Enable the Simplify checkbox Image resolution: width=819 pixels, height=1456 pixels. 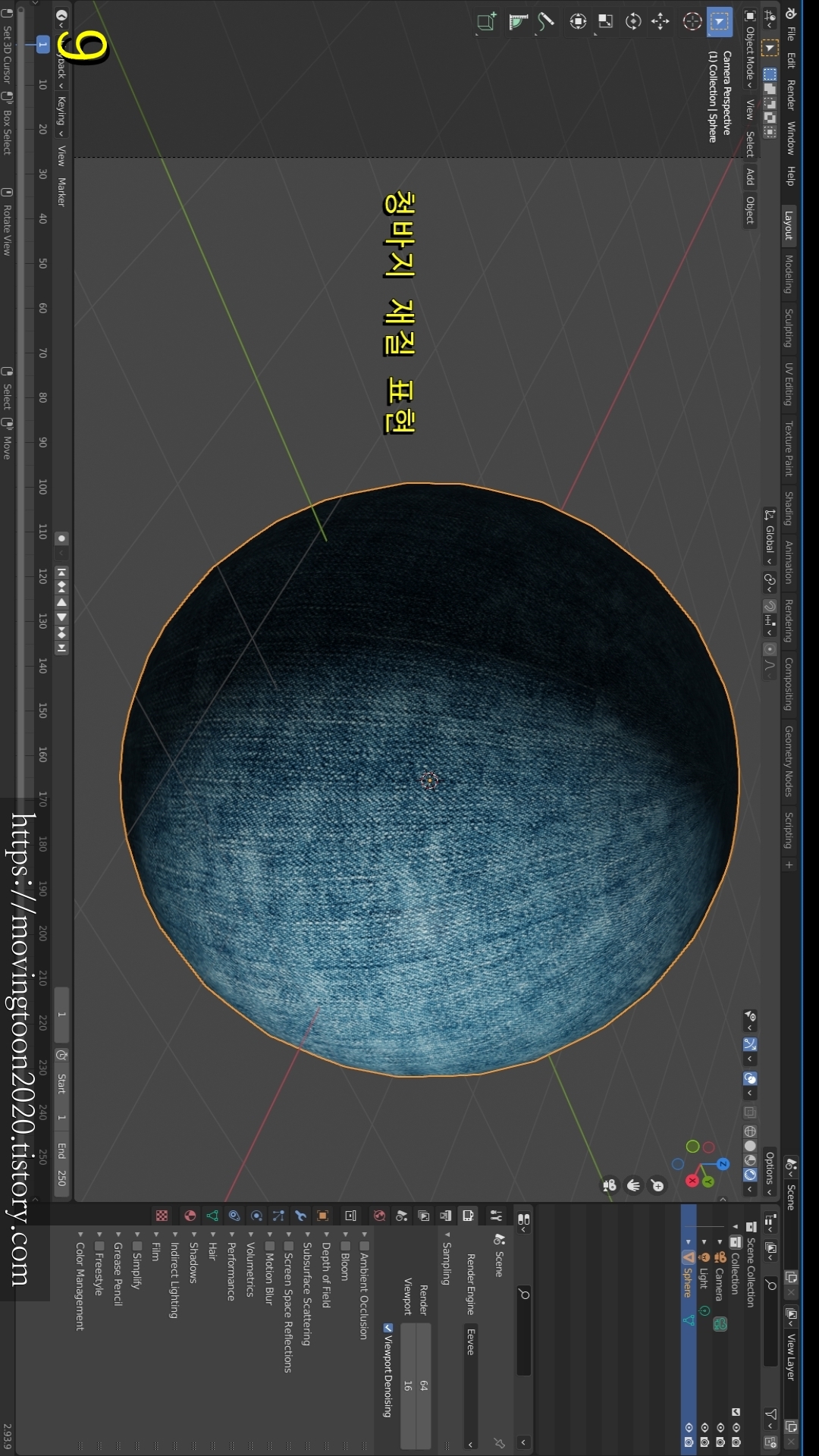point(136,1246)
